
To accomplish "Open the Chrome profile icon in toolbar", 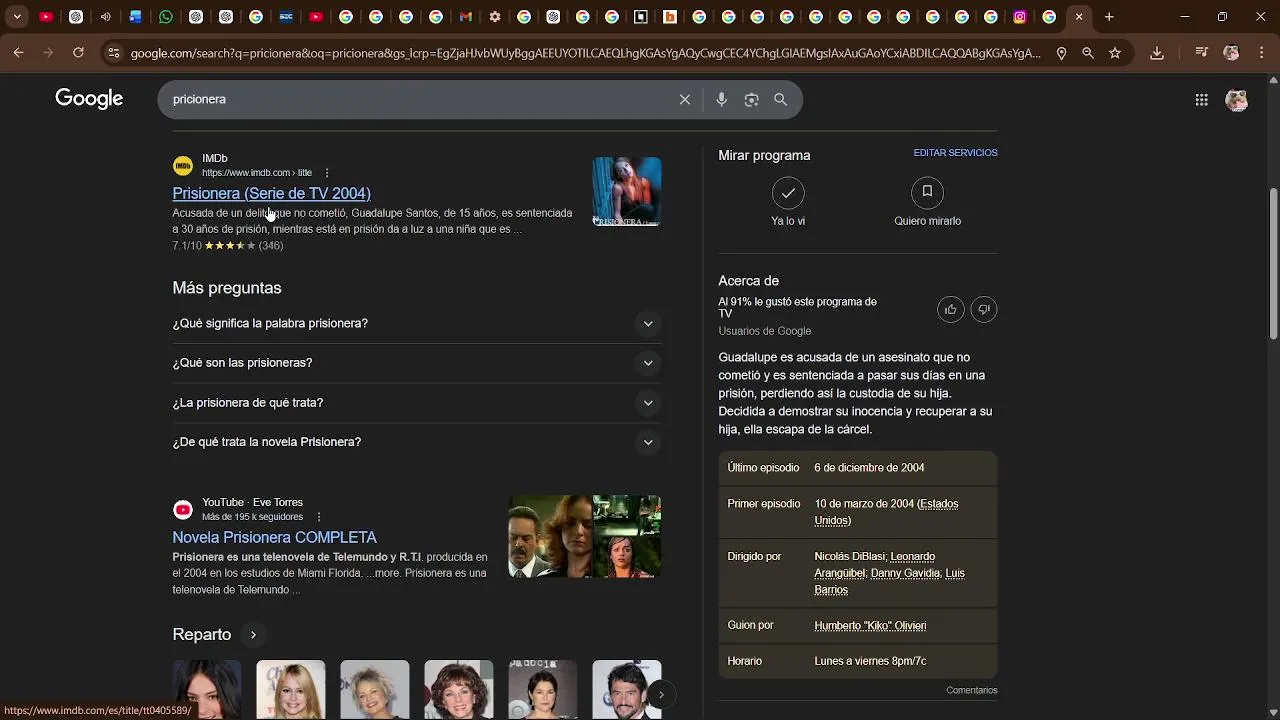I will coord(1231,53).
